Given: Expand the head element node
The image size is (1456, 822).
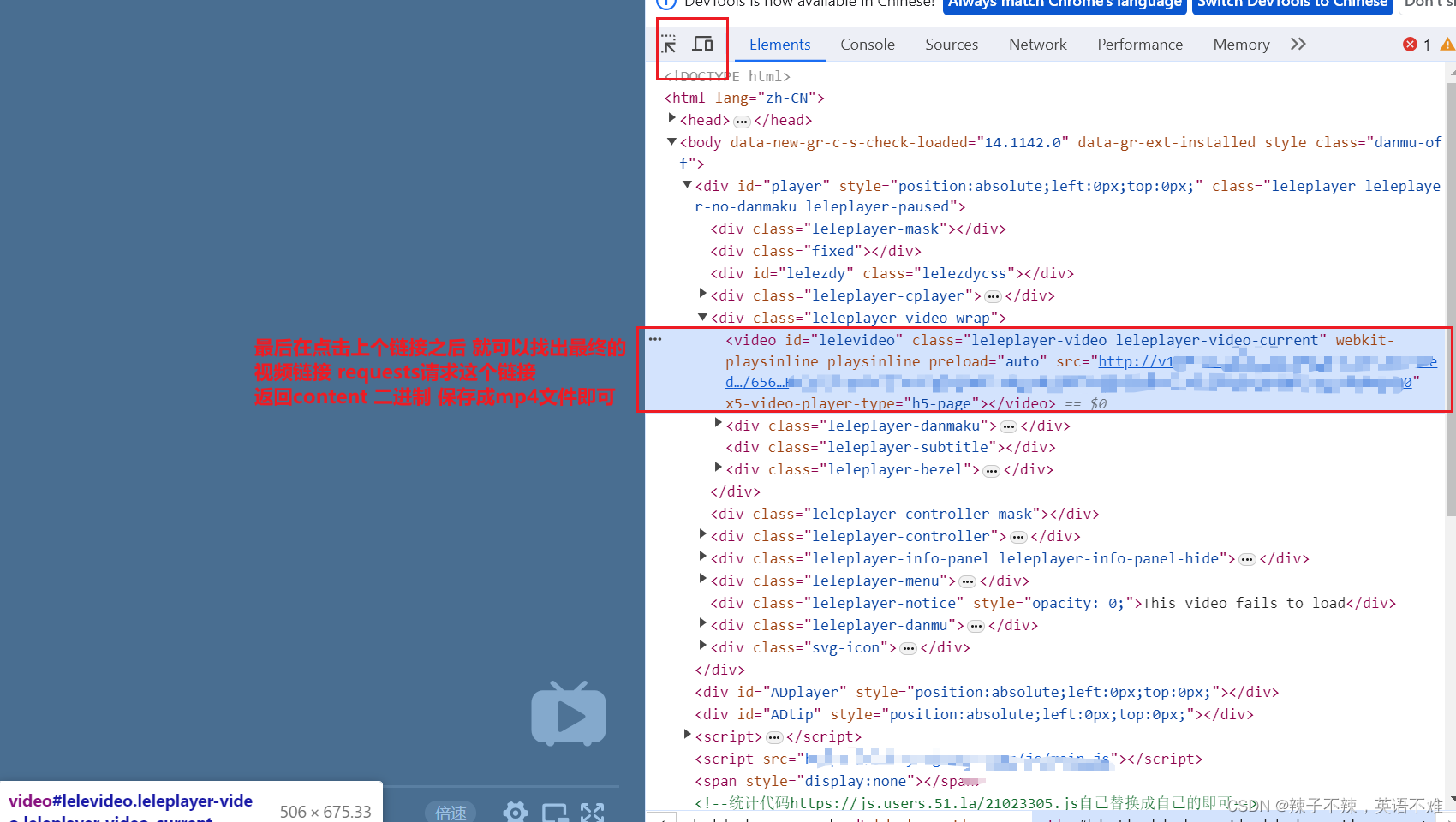Looking at the screenshot, I should pos(672,119).
